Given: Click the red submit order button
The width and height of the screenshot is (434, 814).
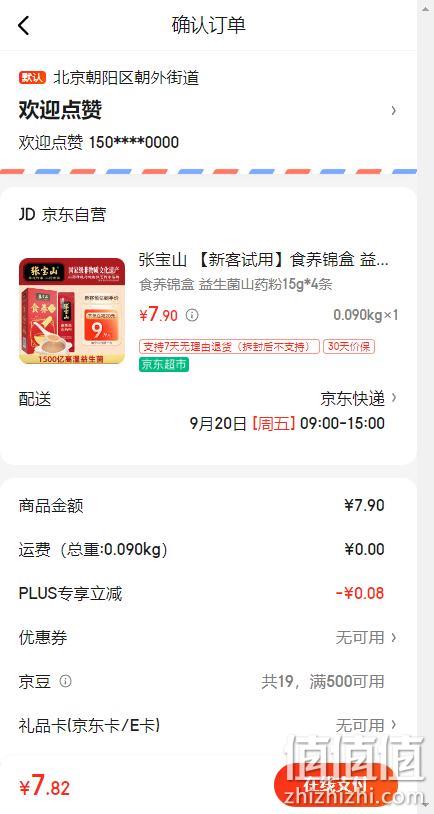Looking at the screenshot, I should click(335, 784).
